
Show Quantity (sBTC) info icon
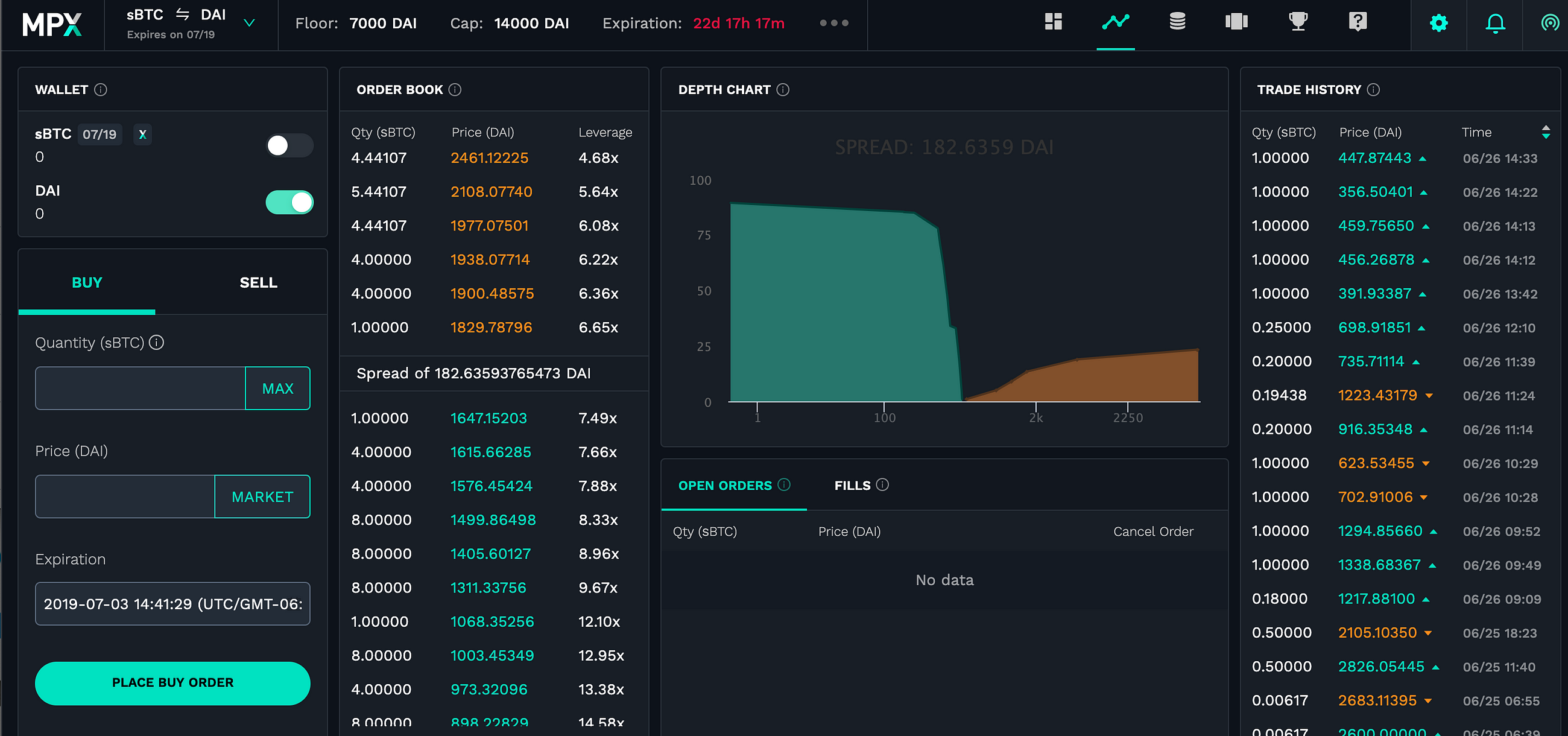click(x=156, y=343)
